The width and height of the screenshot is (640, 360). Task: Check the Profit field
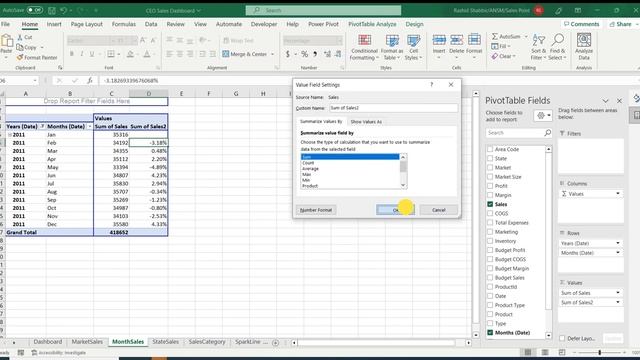click(x=490, y=186)
